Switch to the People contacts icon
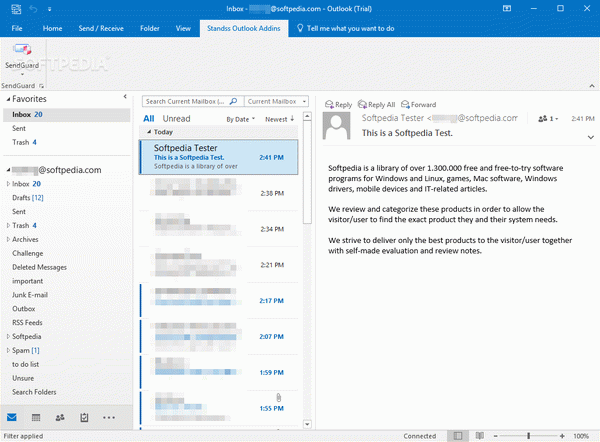This screenshot has height=442, width=600. coord(61,417)
